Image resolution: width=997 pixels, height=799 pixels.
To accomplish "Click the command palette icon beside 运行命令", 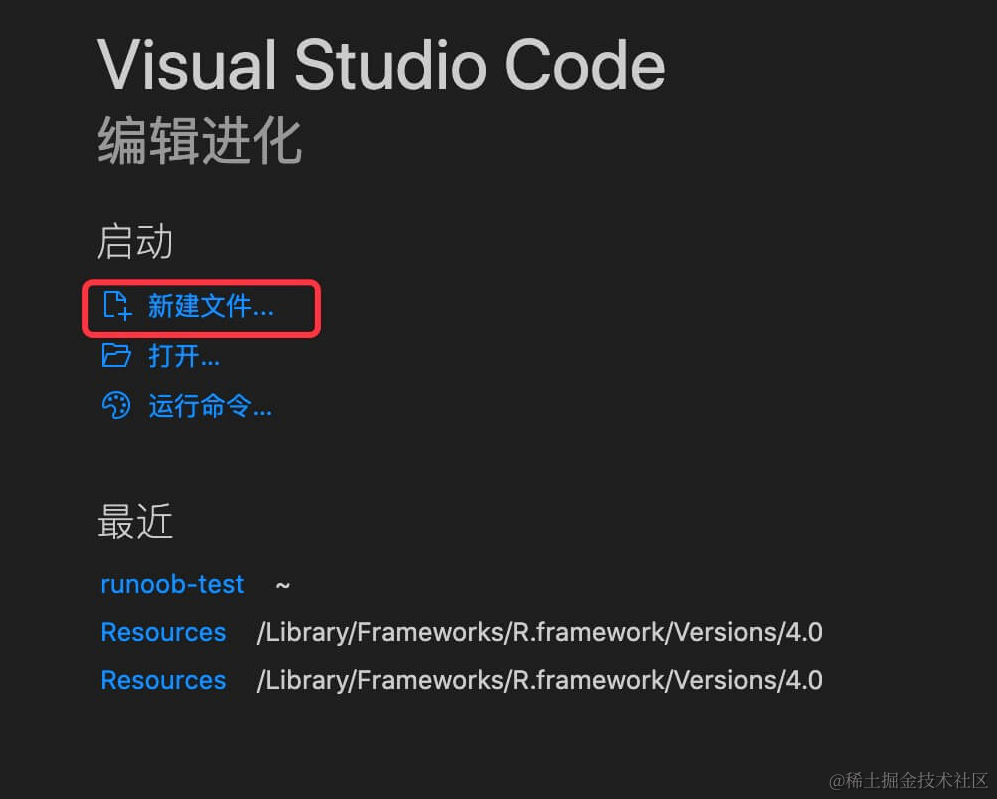I will click(117, 406).
